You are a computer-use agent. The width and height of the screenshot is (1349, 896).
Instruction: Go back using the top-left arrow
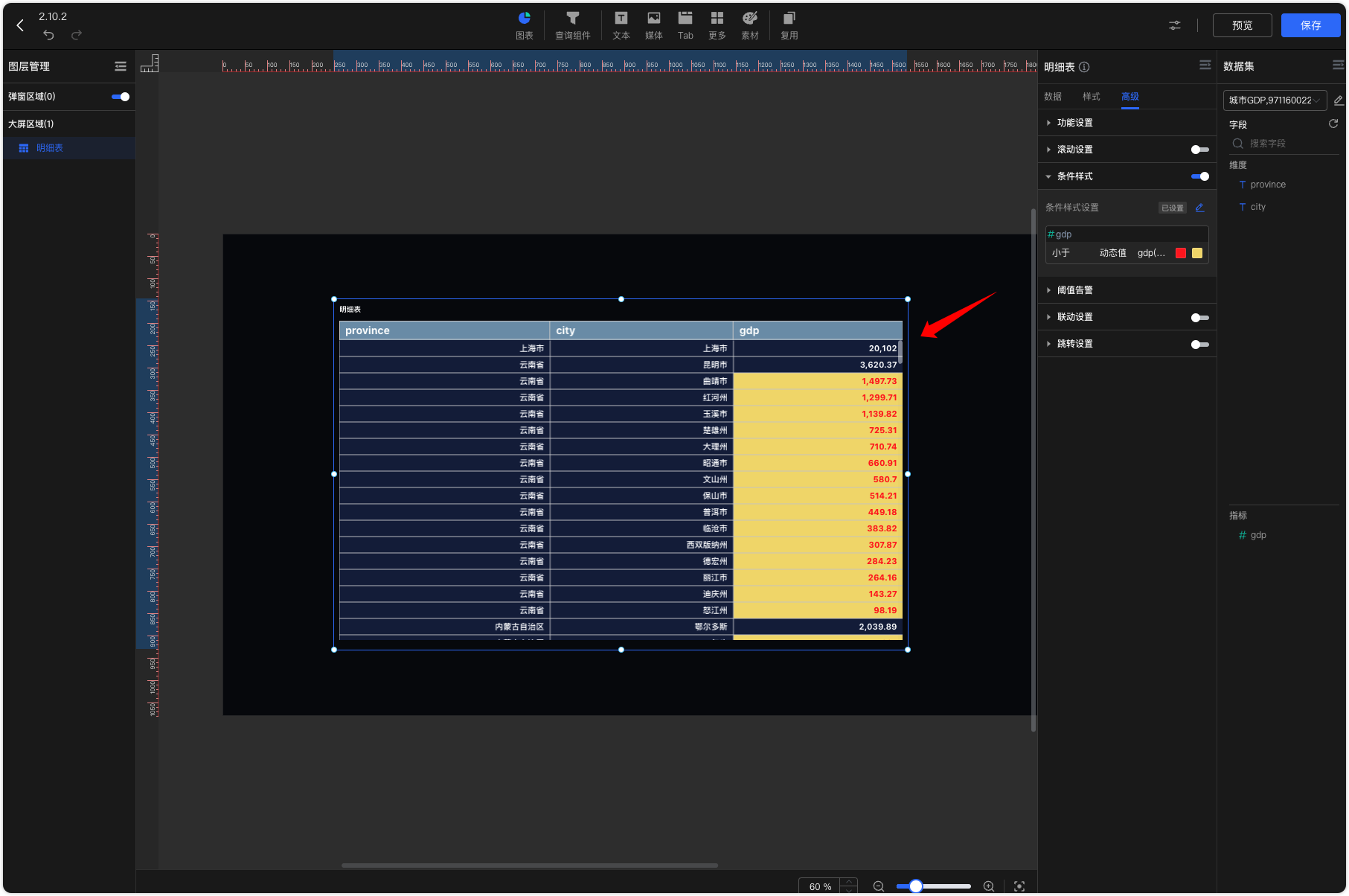tap(20, 25)
